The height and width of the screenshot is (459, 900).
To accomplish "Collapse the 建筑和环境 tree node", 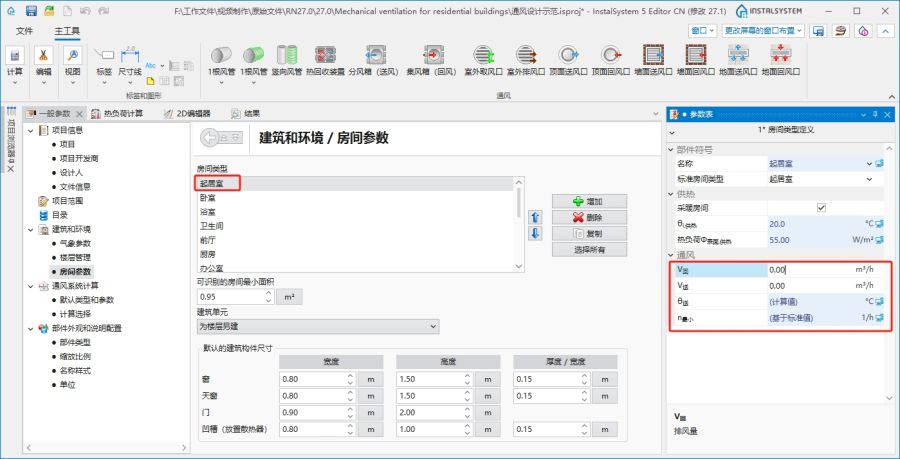I will [x=29, y=228].
